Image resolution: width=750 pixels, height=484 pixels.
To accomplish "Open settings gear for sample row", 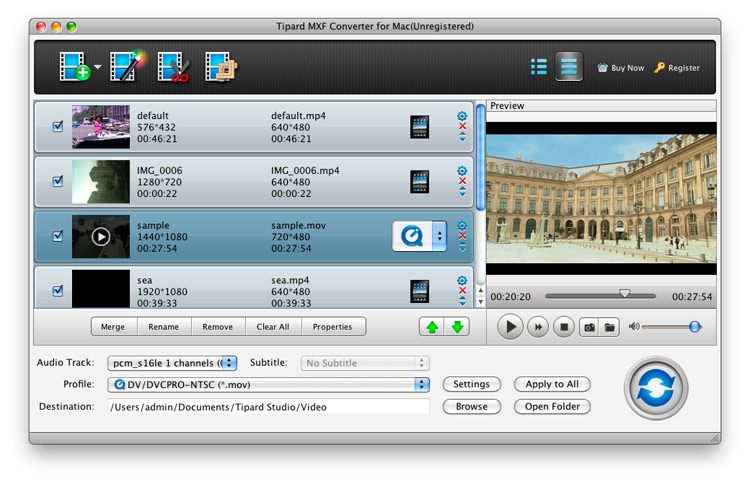I will (462, 225).
